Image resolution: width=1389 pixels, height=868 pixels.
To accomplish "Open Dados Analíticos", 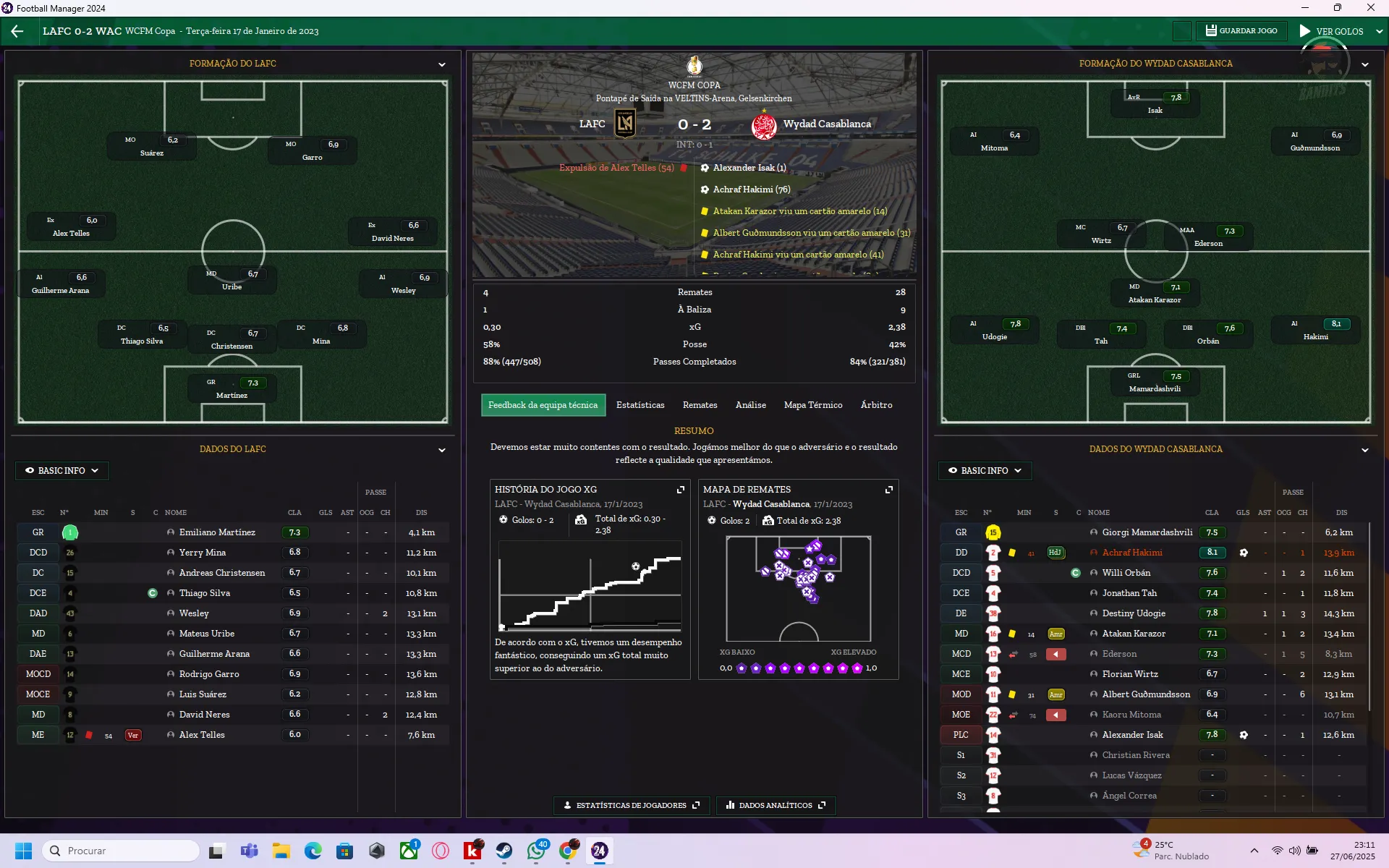I will pyautogui.click(x=776, y=805).
